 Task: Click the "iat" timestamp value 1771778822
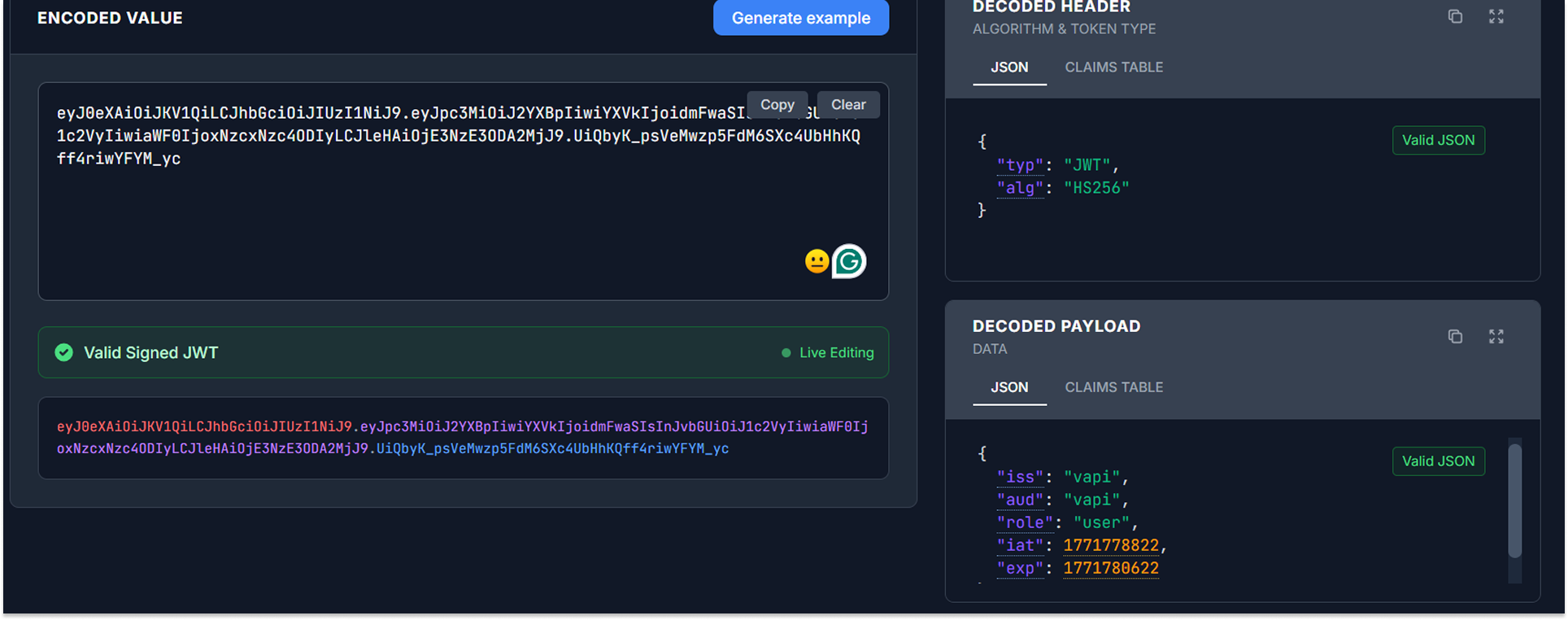coord(1110,545)
